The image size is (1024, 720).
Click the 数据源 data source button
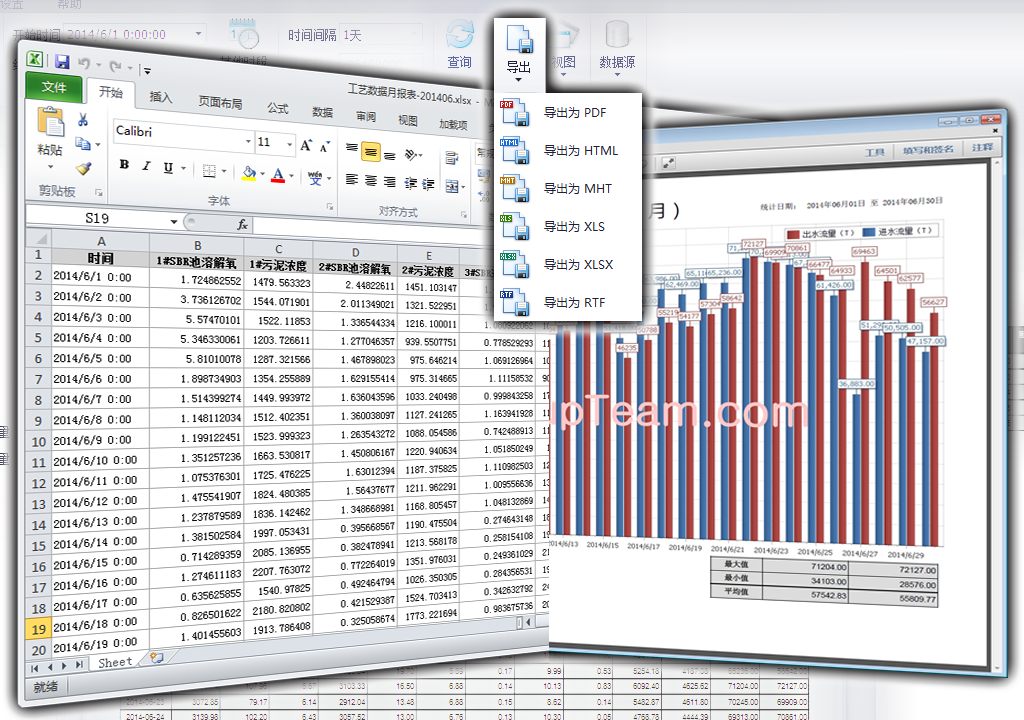click(x=617, y=47)
